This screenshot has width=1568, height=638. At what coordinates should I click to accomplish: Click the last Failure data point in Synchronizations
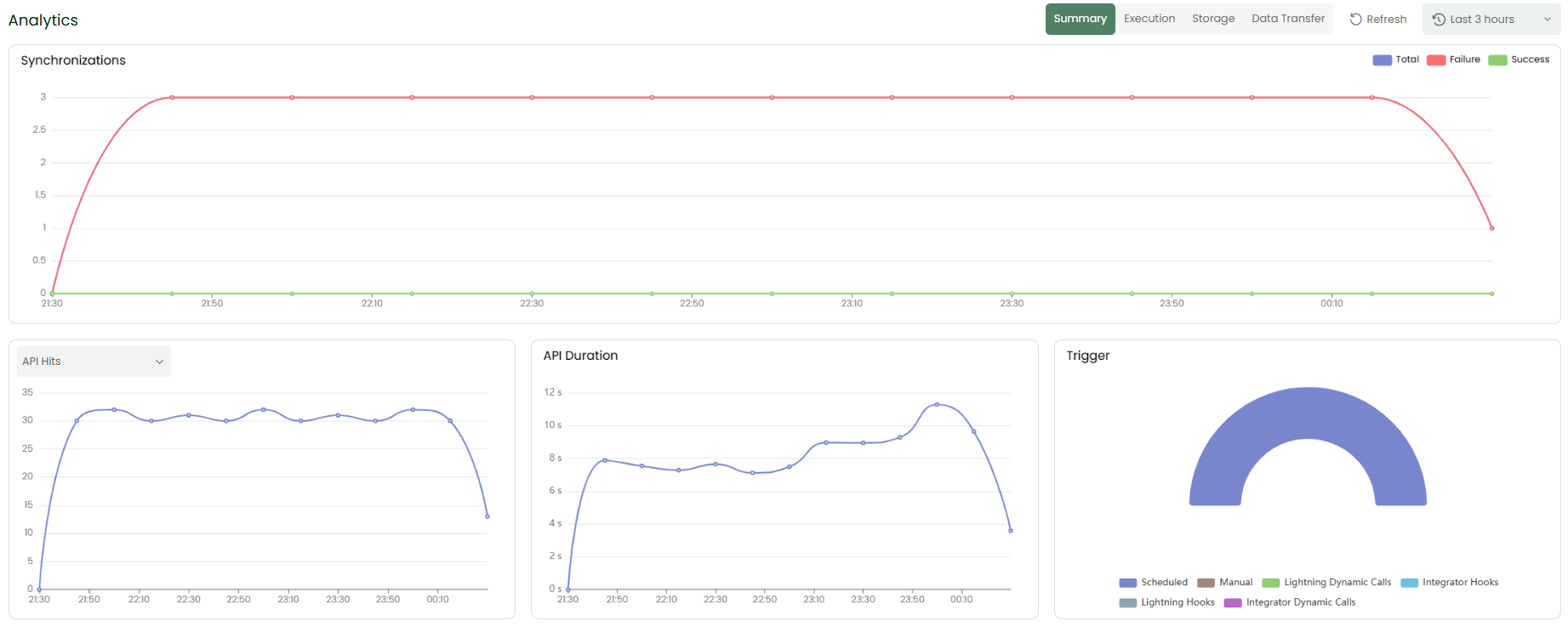coord(1491,228)
